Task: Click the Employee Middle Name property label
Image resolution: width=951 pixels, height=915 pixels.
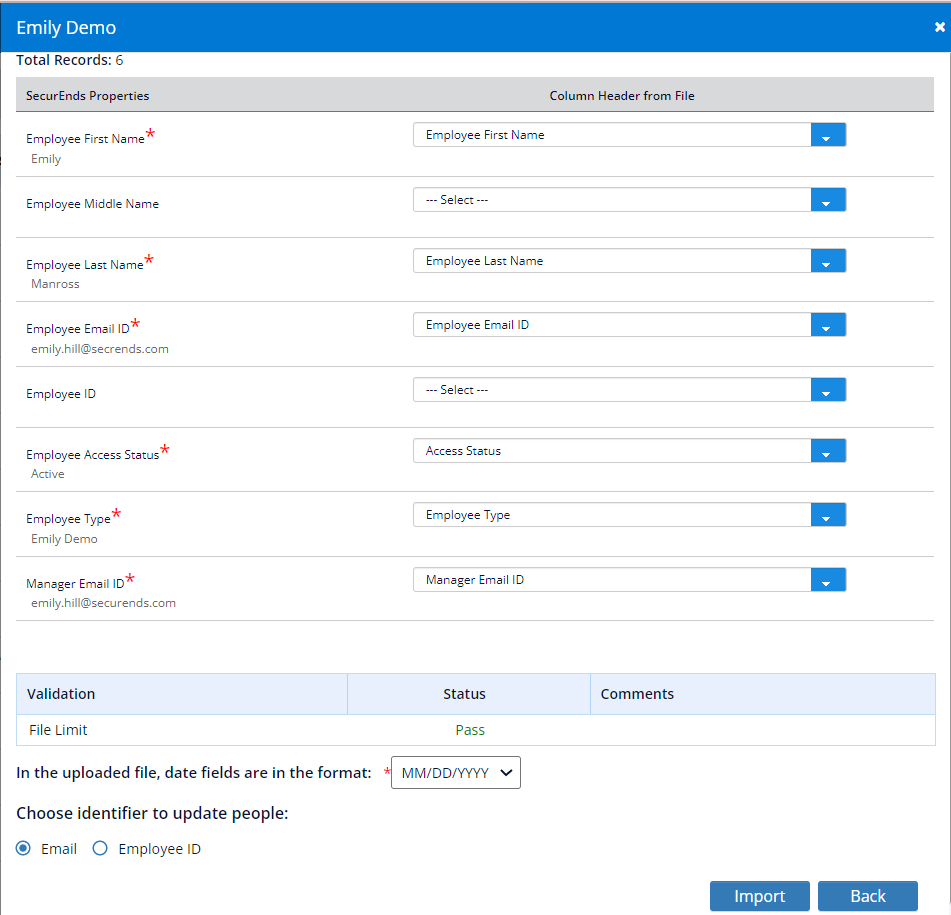Action: coord(92,204)
